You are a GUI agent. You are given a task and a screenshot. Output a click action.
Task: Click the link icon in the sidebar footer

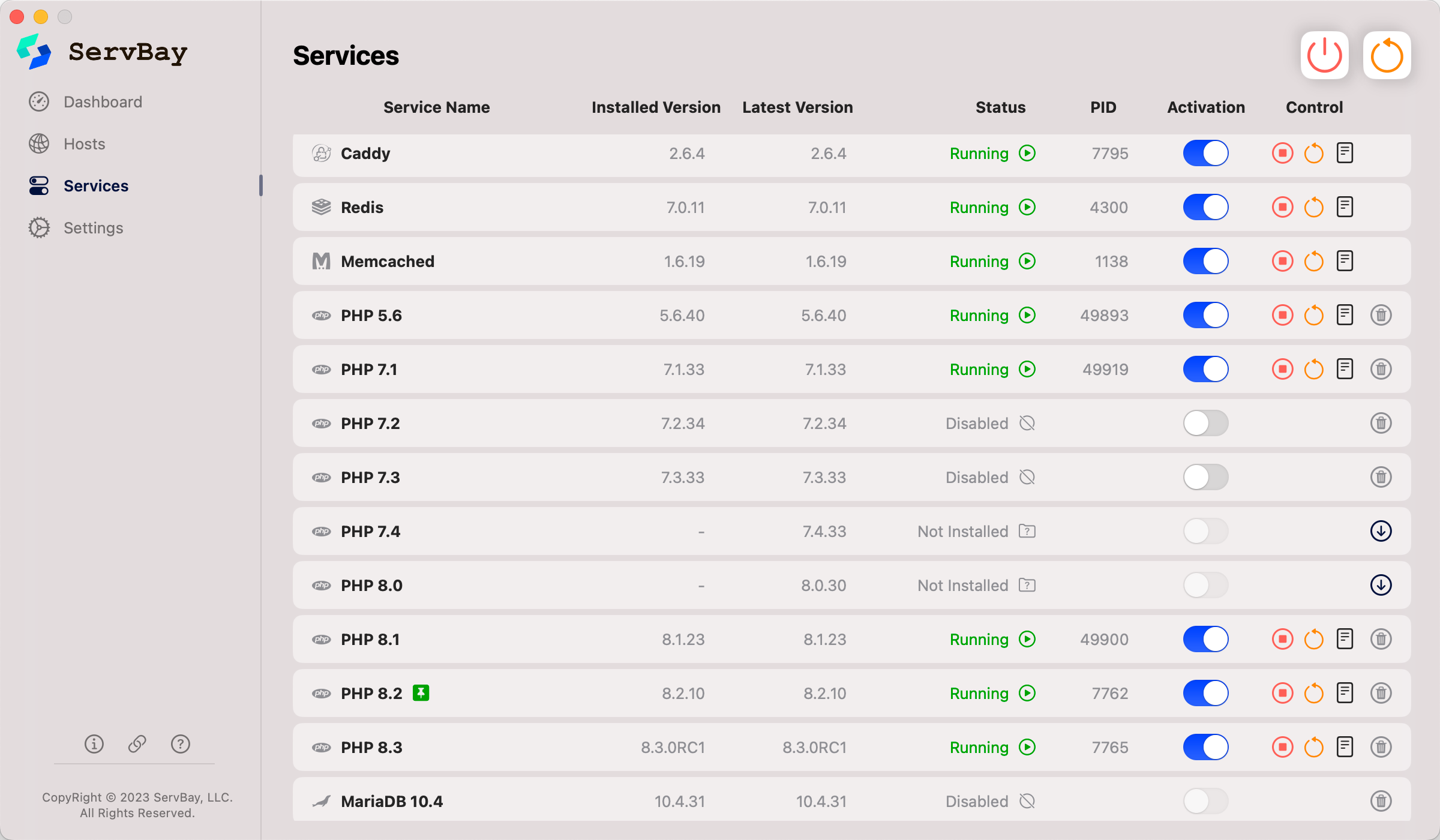point(137,744)
